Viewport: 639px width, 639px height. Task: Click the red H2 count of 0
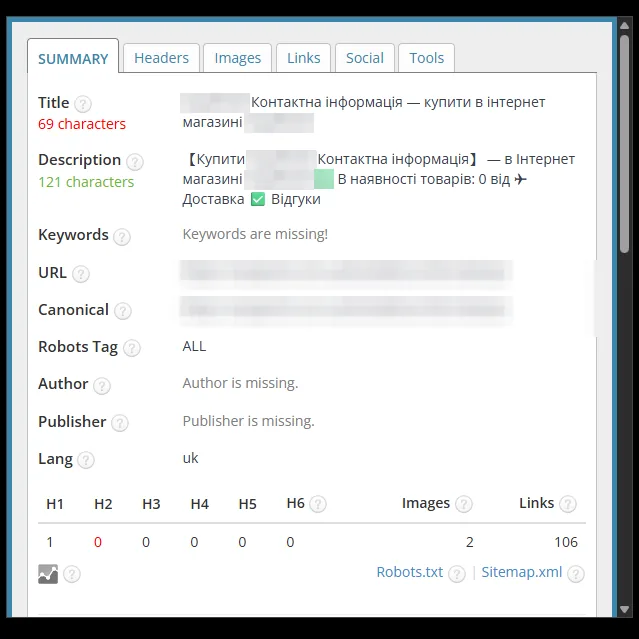coord(98,542)
